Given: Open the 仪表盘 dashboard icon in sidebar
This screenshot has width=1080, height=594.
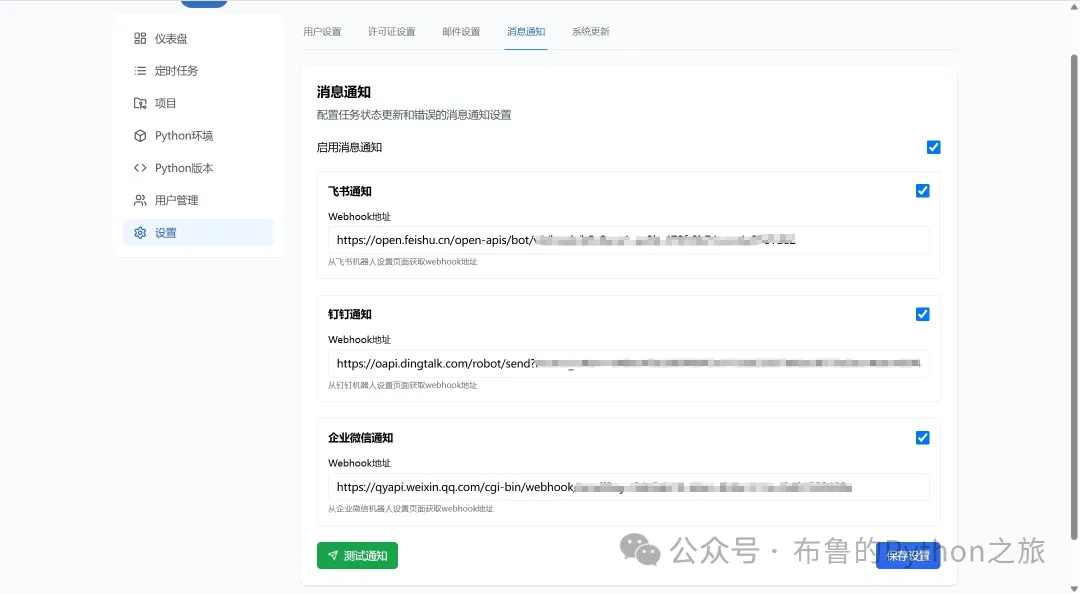Looking at the screenshot, I should 140,39.
